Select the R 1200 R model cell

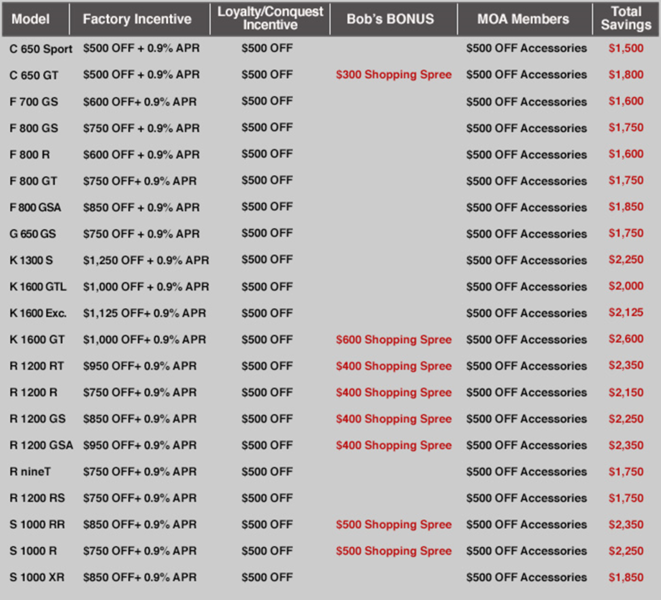click(x=33, y=393)
